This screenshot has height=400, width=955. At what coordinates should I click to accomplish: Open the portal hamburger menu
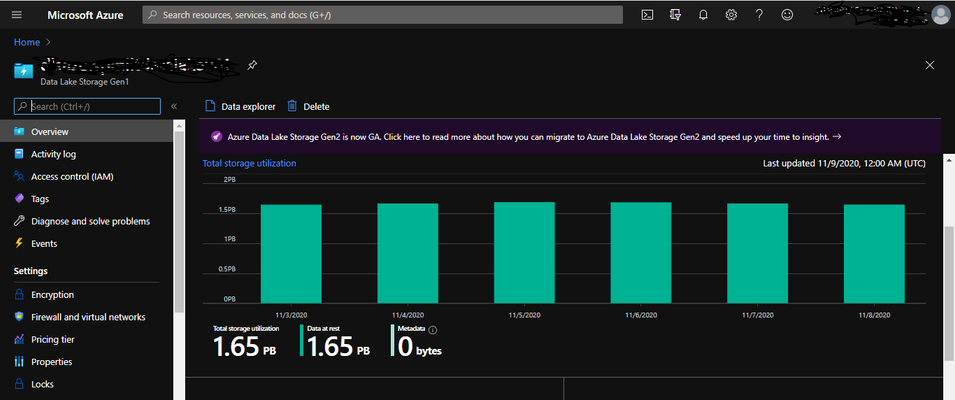point(16,15)
